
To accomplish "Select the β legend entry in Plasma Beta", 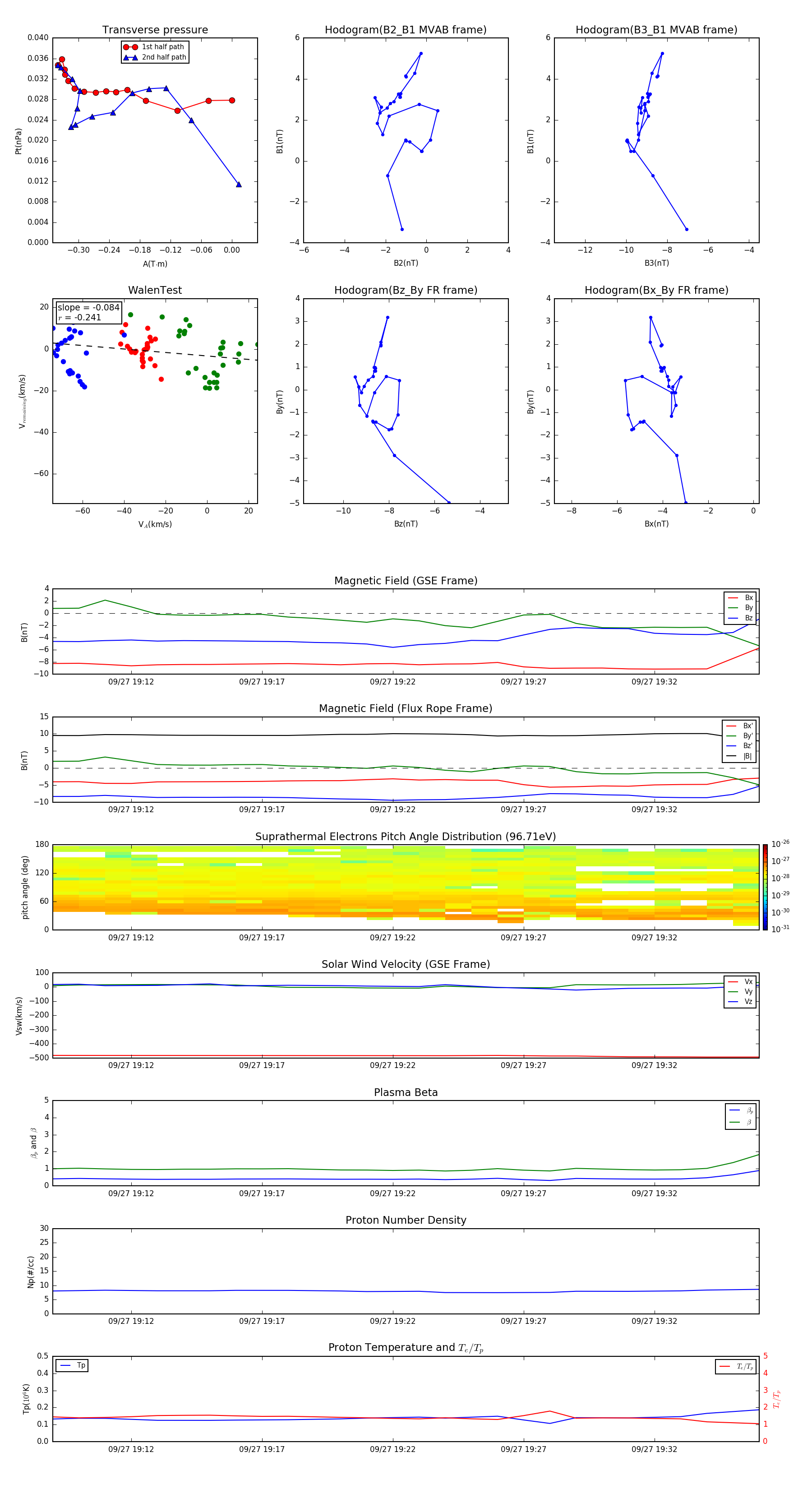I will click(x=741, y=1122).
